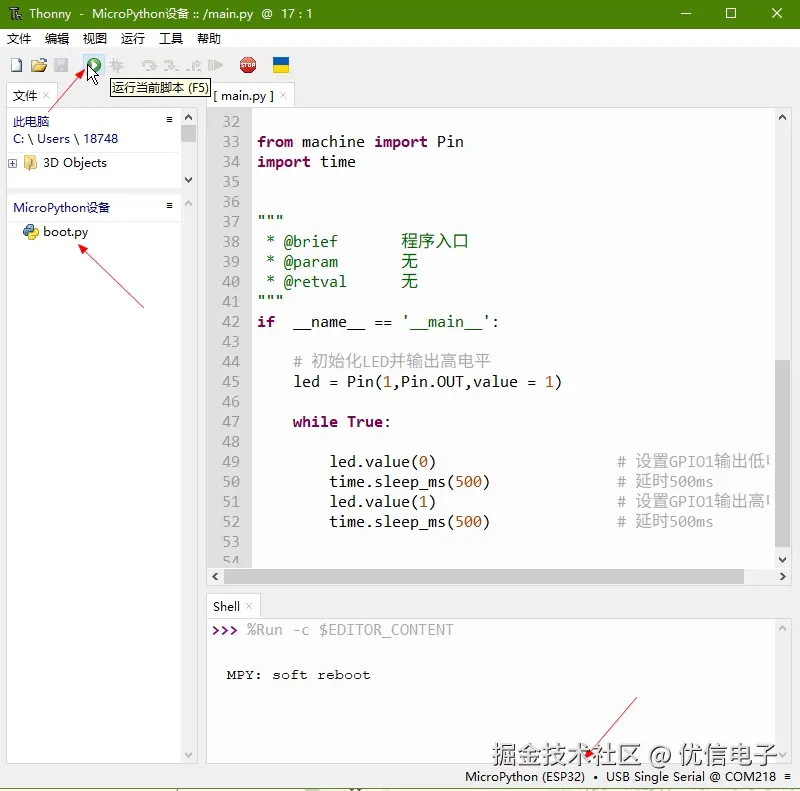Image resolution: width=800 pixels, height=791 pixels.
Task: Select the 3D Objects folder name
Action: pos(75,163)
